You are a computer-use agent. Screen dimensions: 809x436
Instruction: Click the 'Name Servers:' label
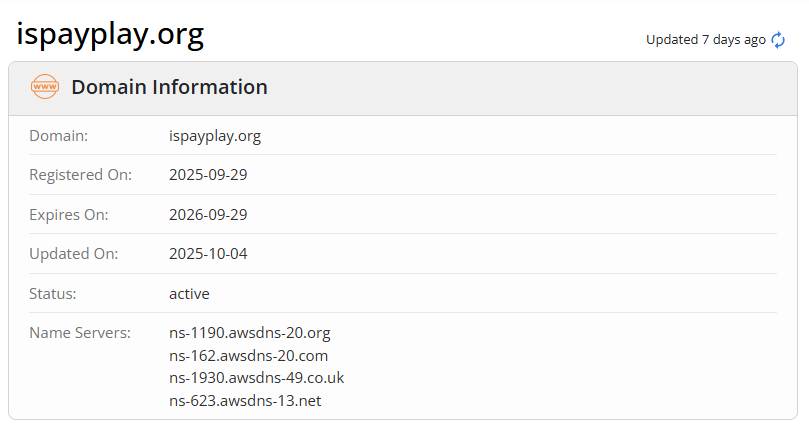(80, 332)
